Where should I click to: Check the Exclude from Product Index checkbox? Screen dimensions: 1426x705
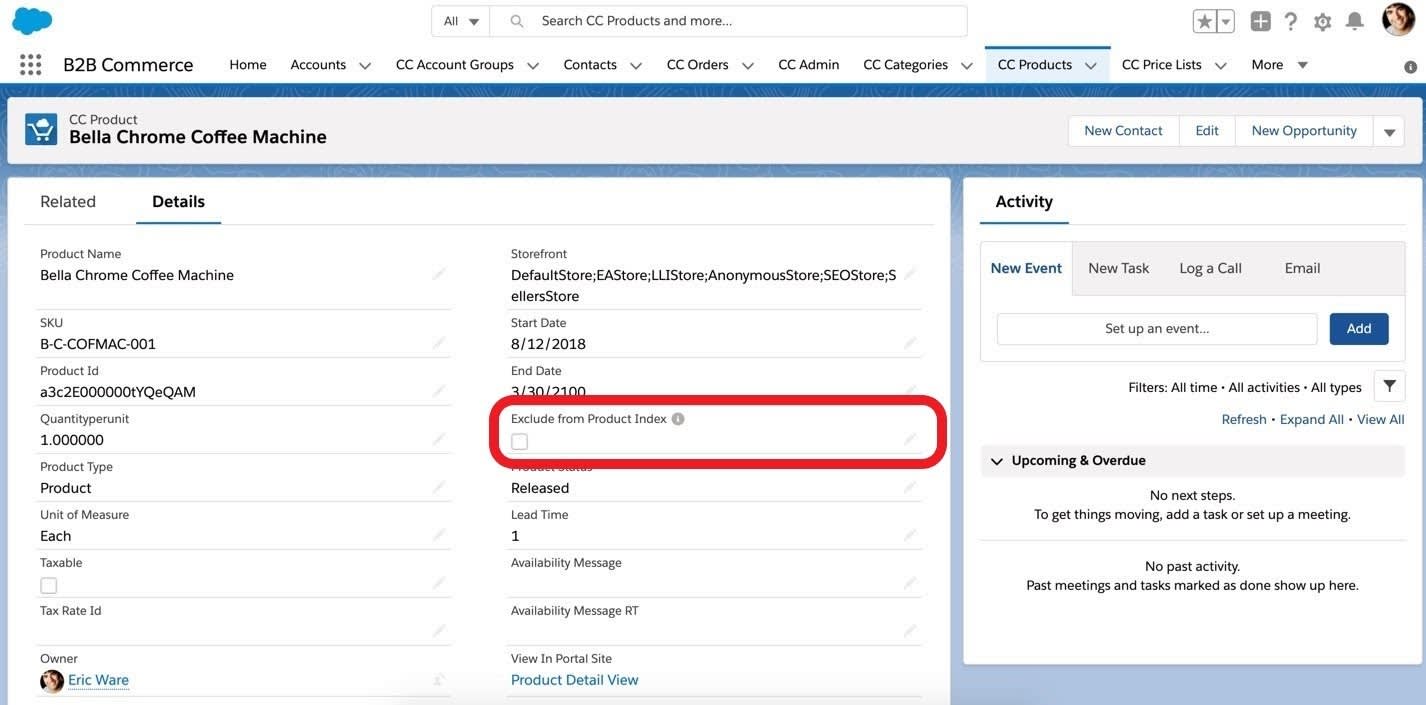[x=520, y=441]
